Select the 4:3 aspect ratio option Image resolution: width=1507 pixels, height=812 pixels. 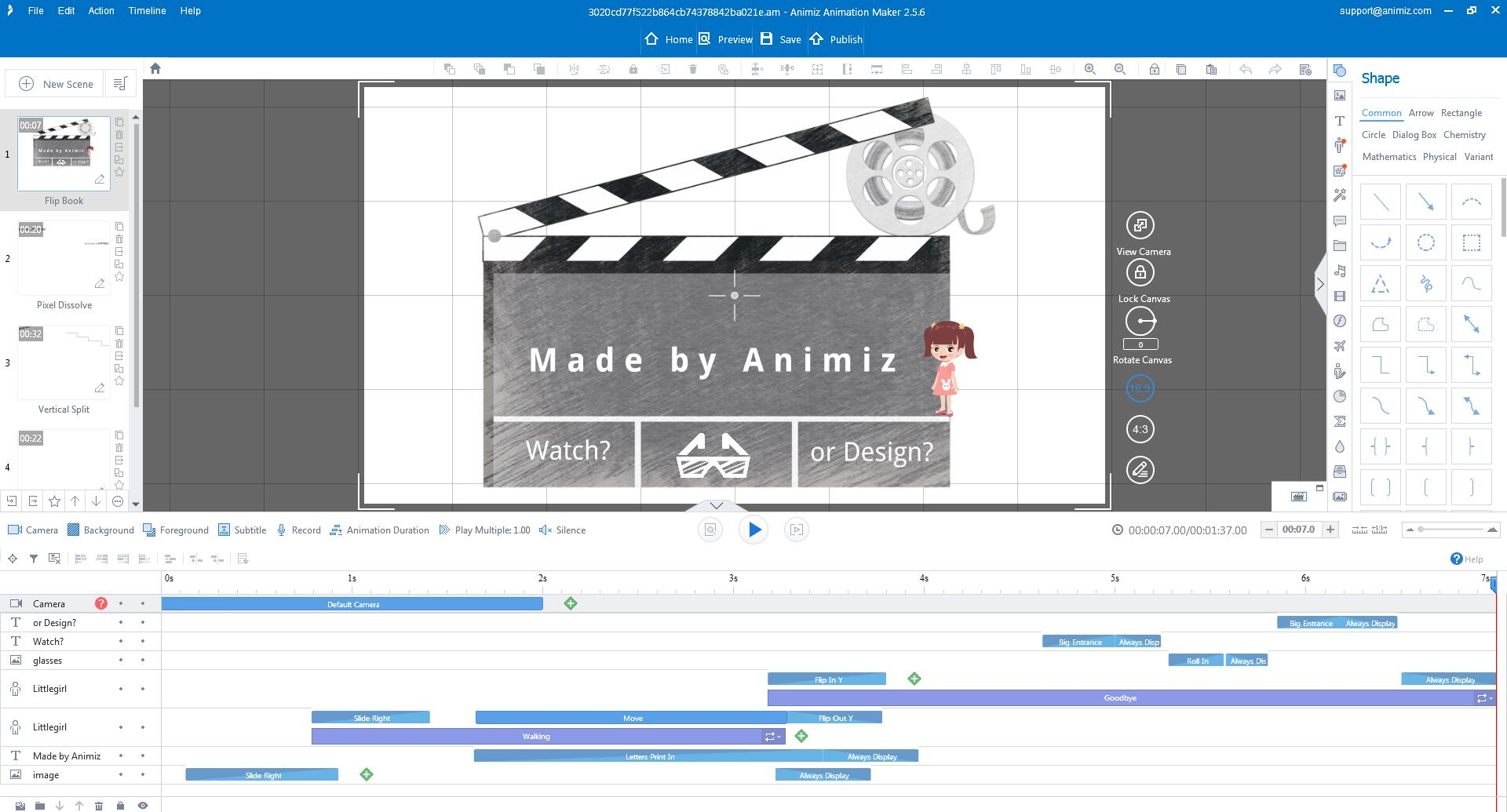[1140, 429]
